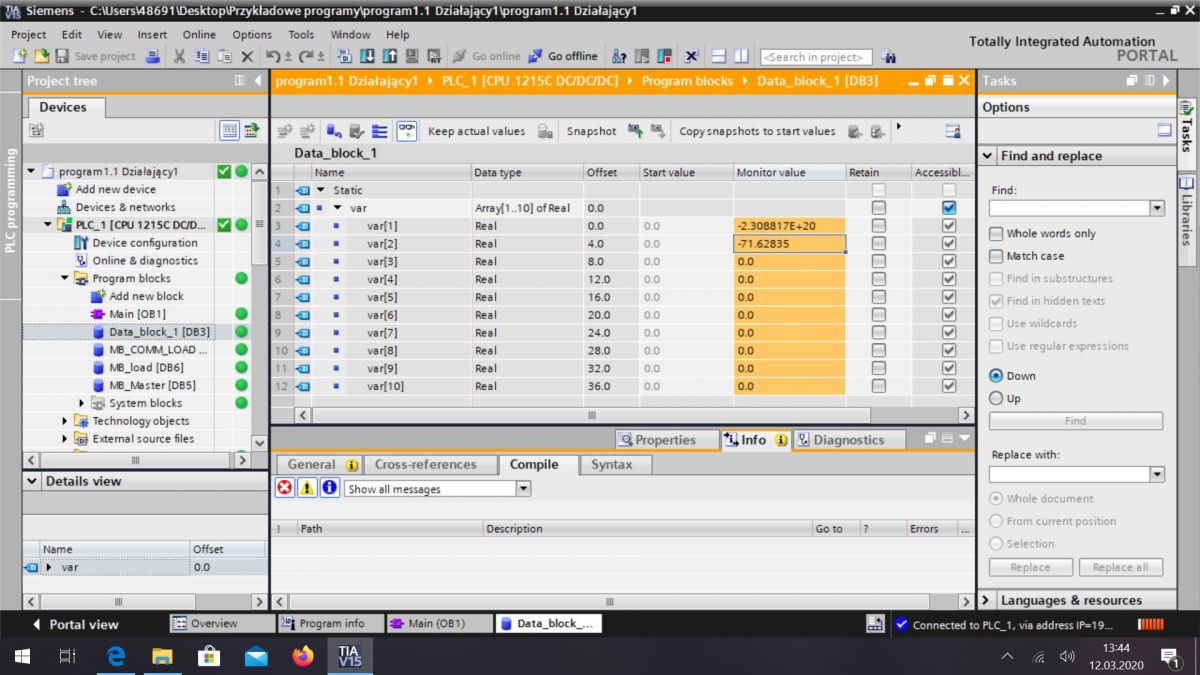Click the undo arrow icon
The width and height of the screenshot is (1200, 675).
(x=272, y=56)
